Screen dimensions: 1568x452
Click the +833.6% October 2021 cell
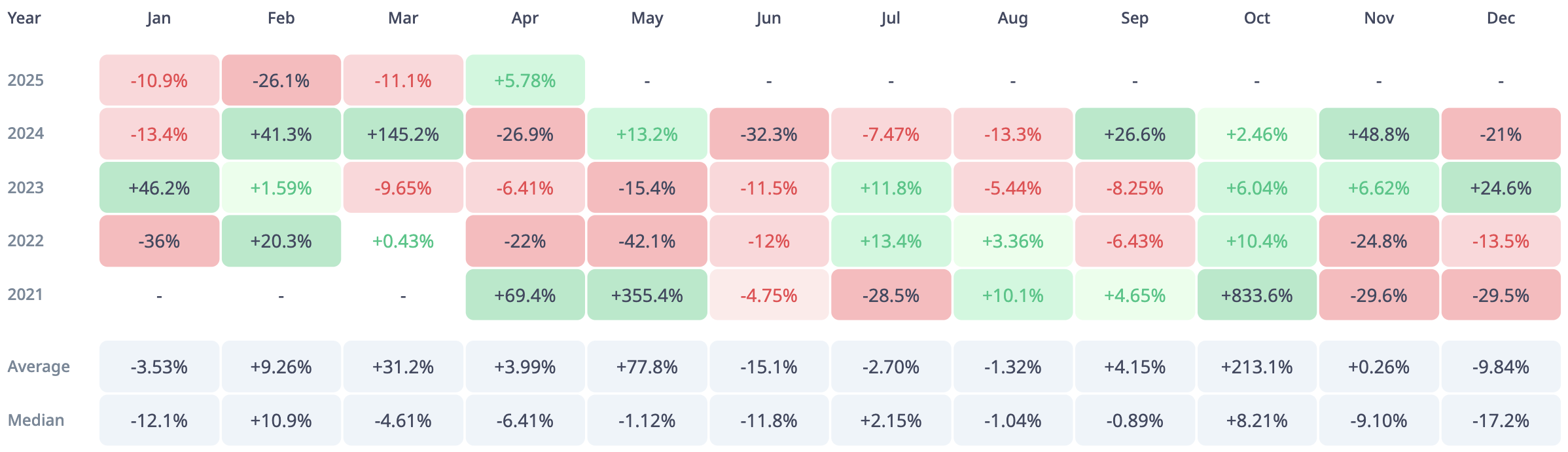[x=1256, y=295]
